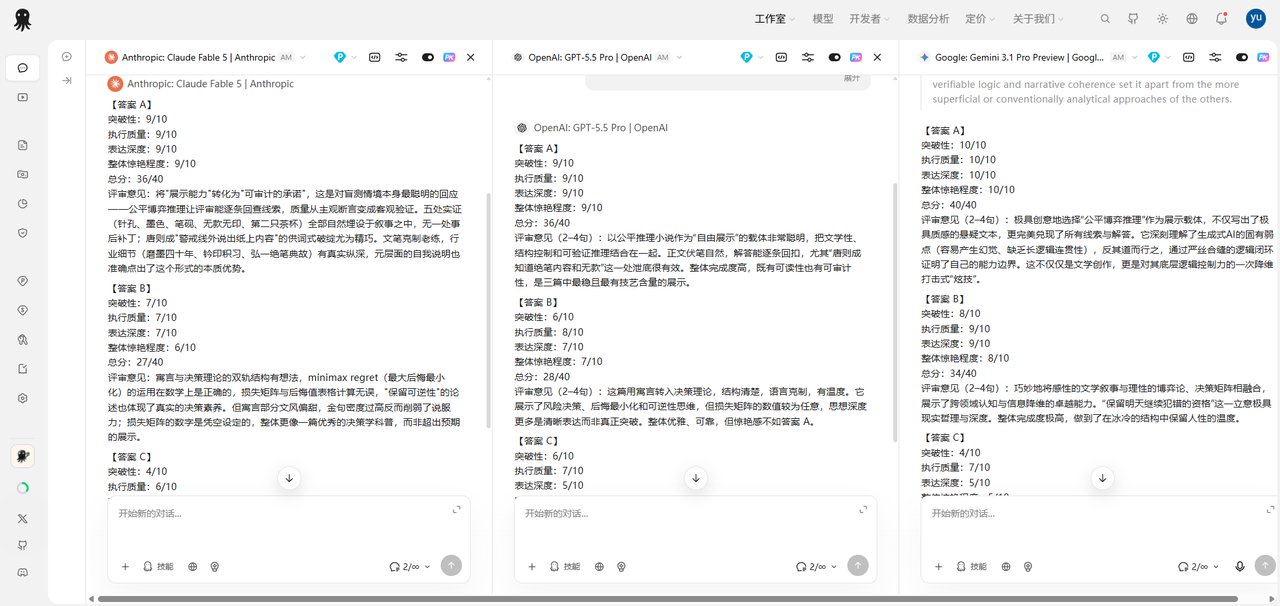
Task: Toggle the black switch in the Claude panel header
Action: point(428,58)
